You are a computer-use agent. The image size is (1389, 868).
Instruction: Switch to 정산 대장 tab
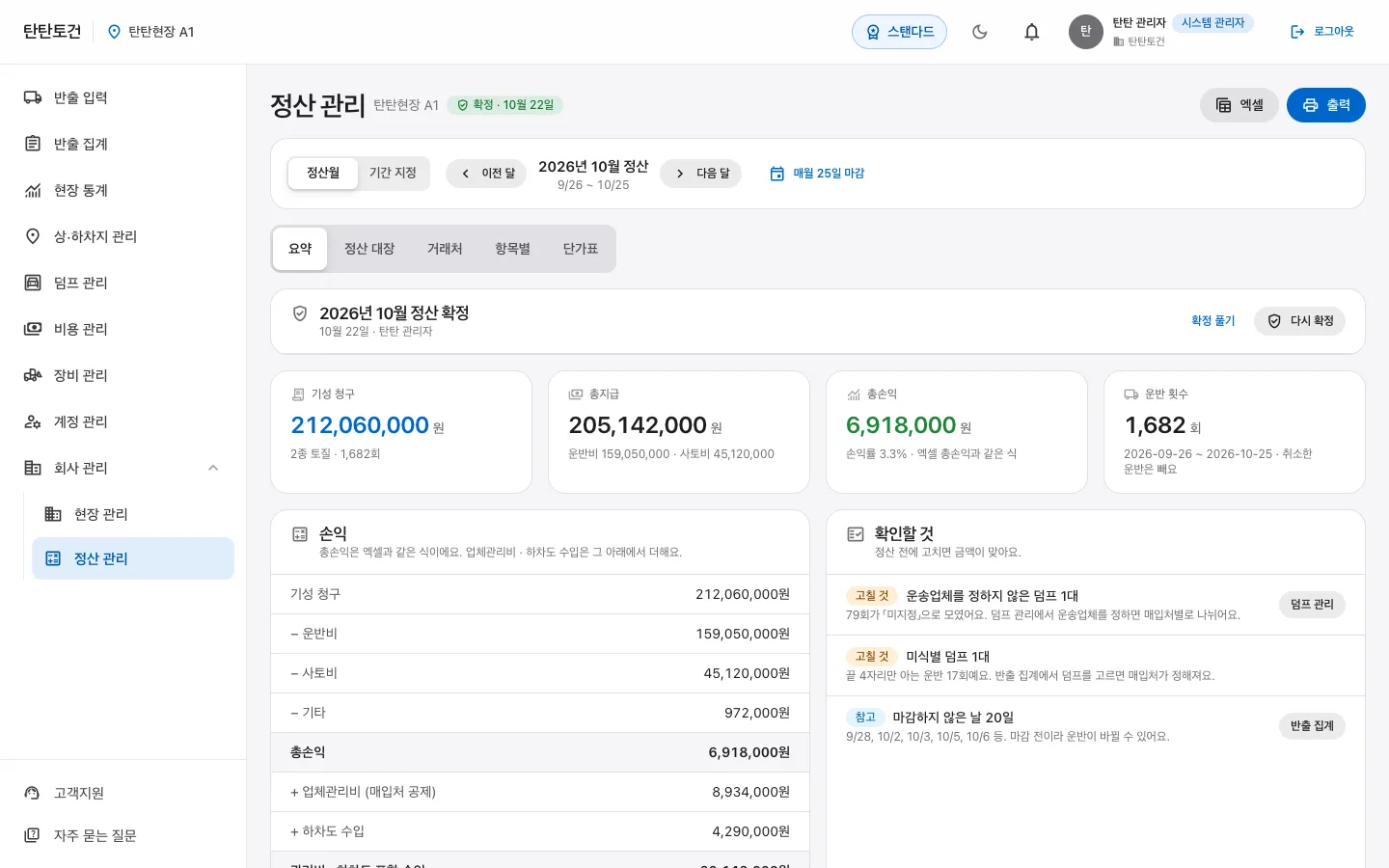pyautogui.click(x=369, y=249)
